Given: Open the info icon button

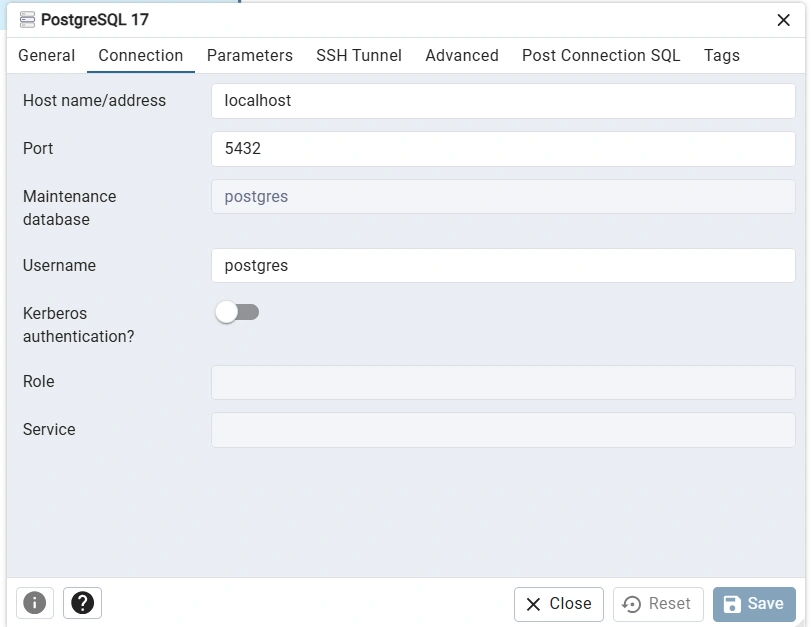Looking at the screenshot, I should [x=35, y=603].
